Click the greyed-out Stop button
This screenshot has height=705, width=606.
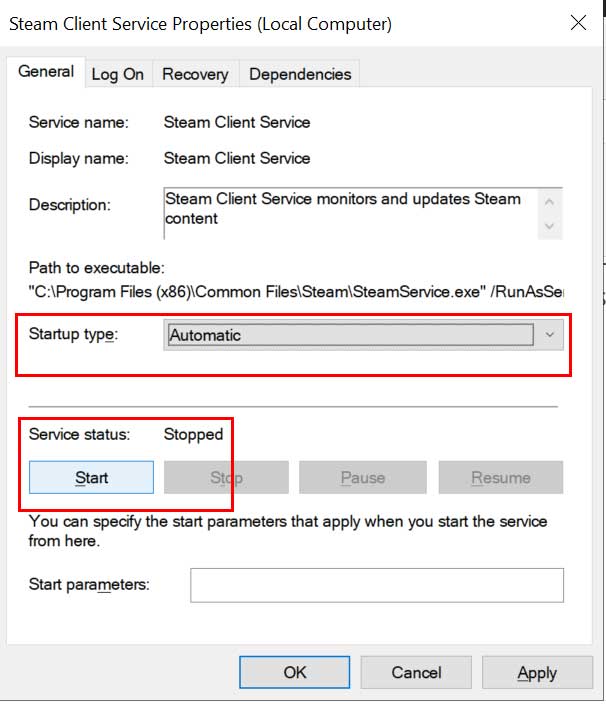226,477
